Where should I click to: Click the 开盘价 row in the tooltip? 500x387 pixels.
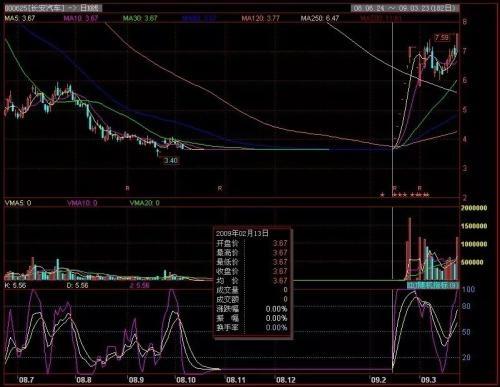pyautogui.click(x=252, y=243)
